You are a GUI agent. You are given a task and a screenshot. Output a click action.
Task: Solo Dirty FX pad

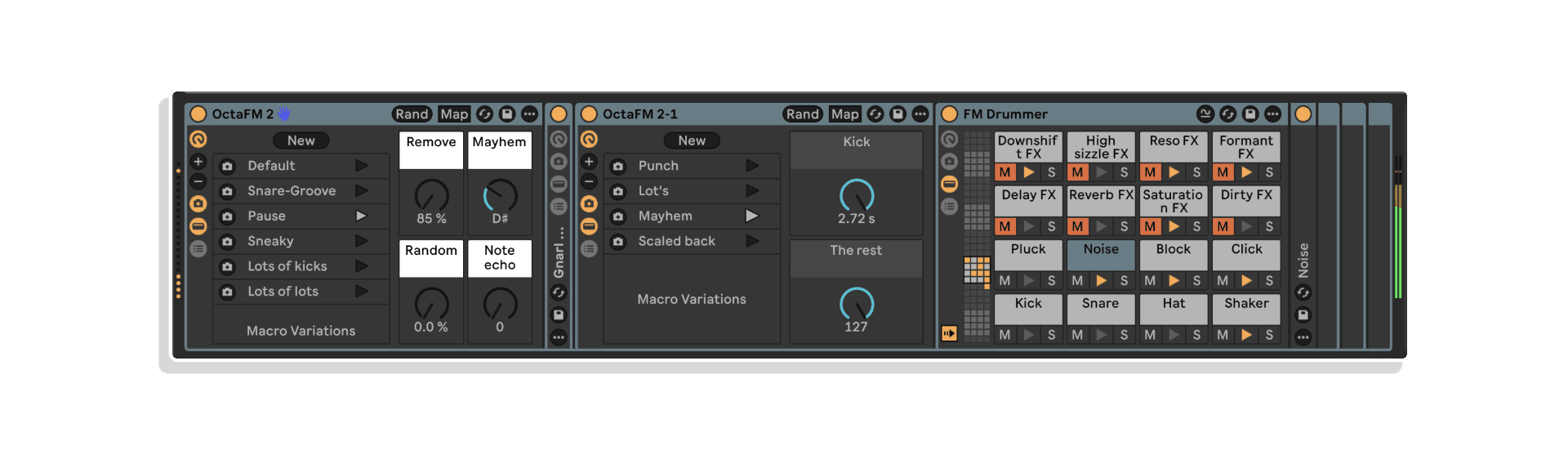(x=1269, y=226)
